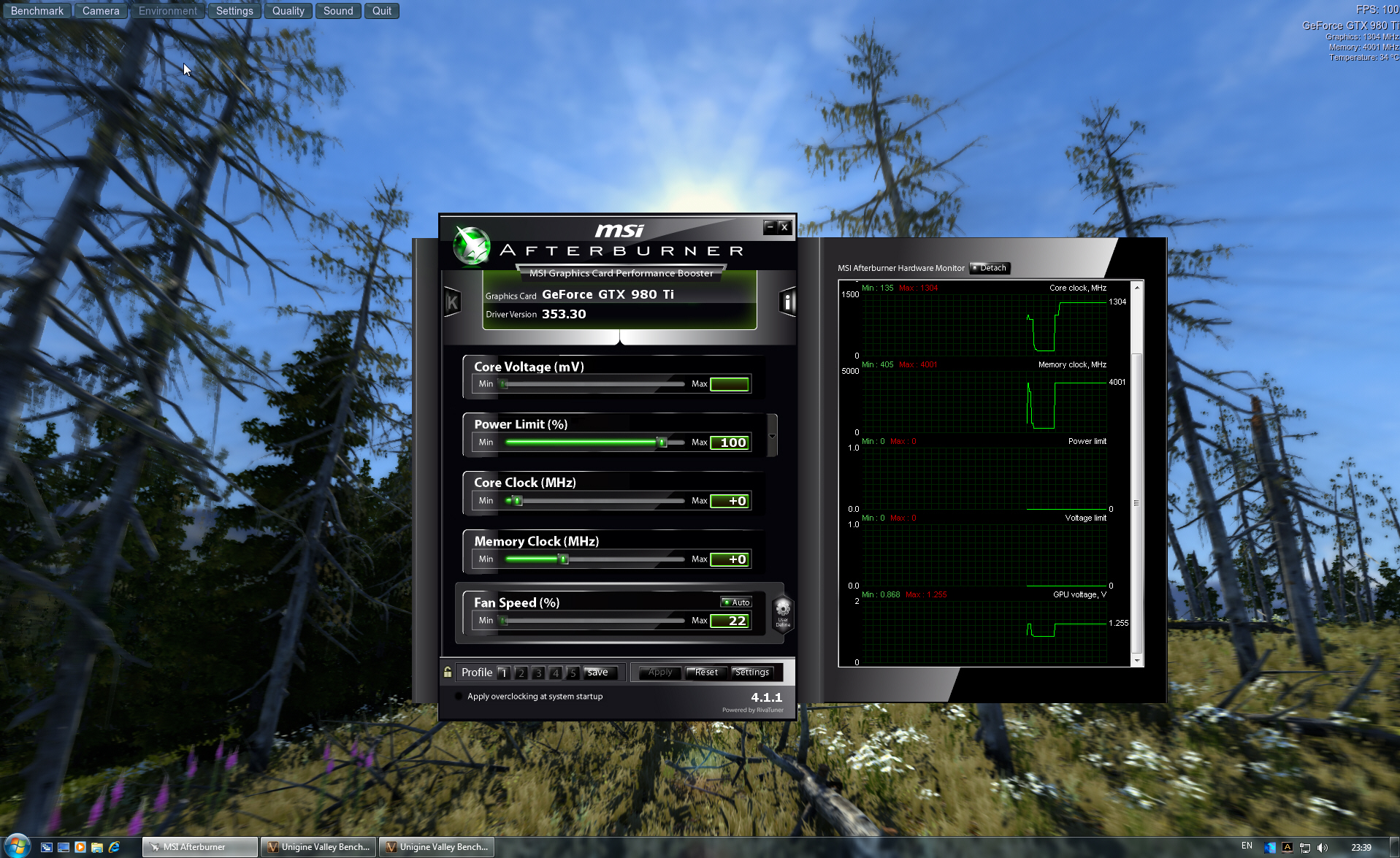Click the Core Clock value field
Screen dimensions: 1400x858
tap(730, 501)
